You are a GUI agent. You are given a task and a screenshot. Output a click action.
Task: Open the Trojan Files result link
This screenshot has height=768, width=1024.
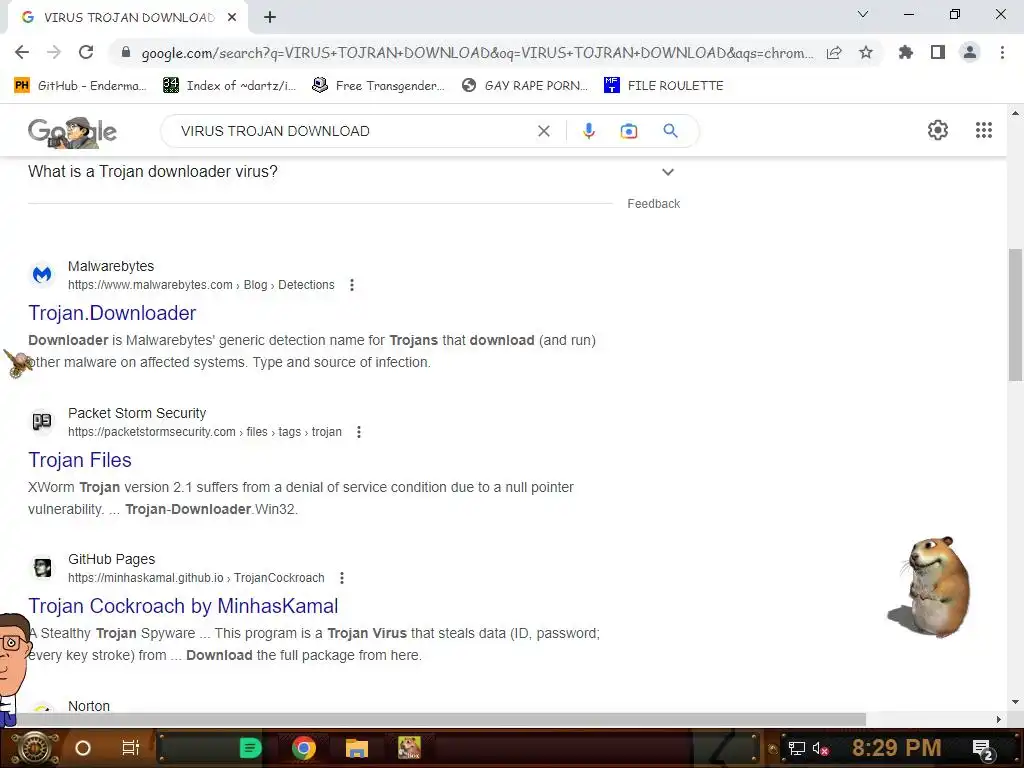(80, 460)
